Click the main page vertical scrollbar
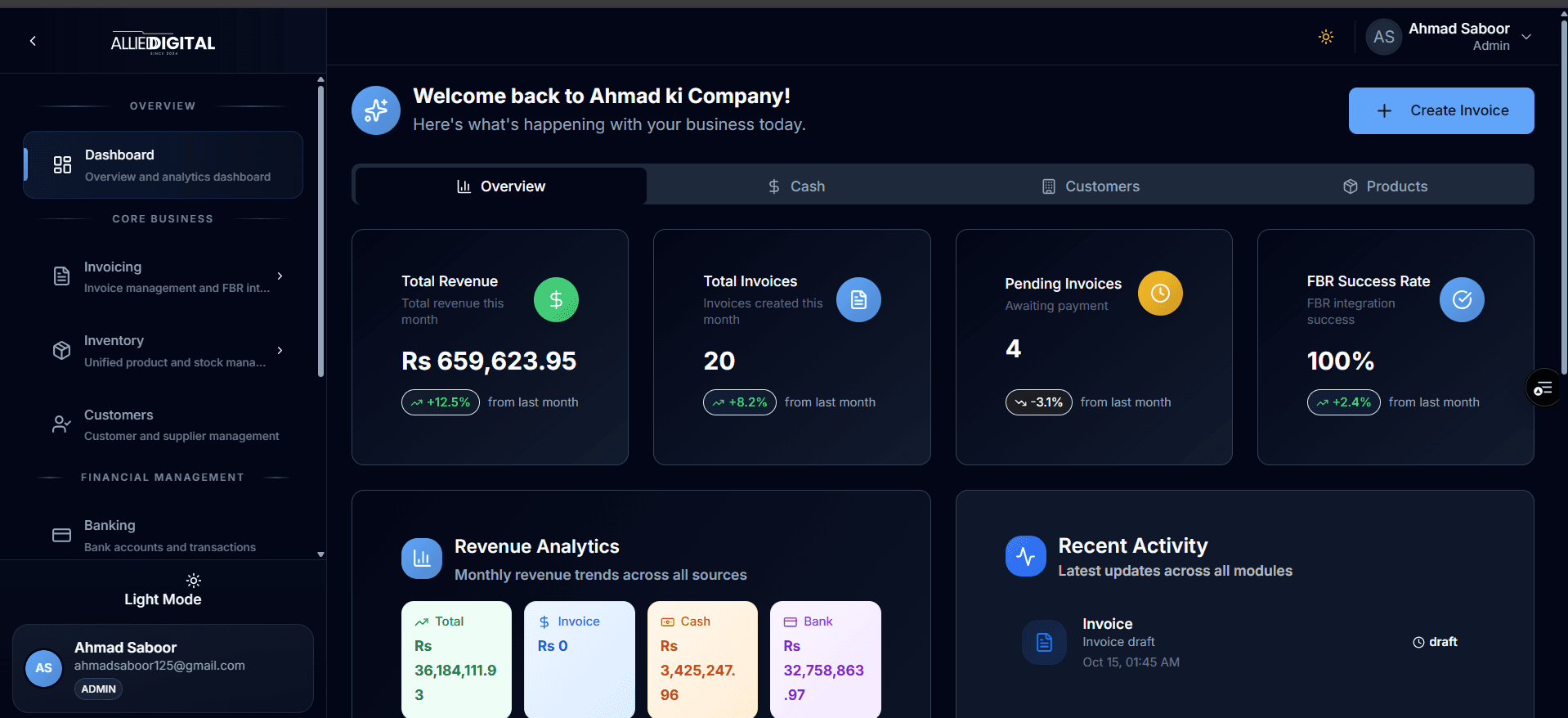 [x=1563, y=196]
